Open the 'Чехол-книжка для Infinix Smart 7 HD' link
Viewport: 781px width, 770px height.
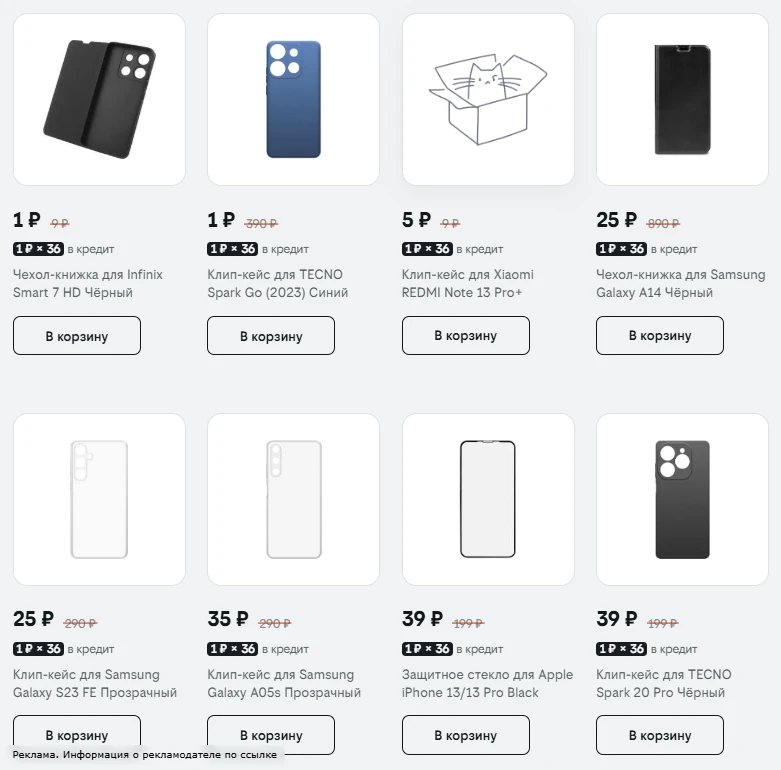tap(88, 283)
